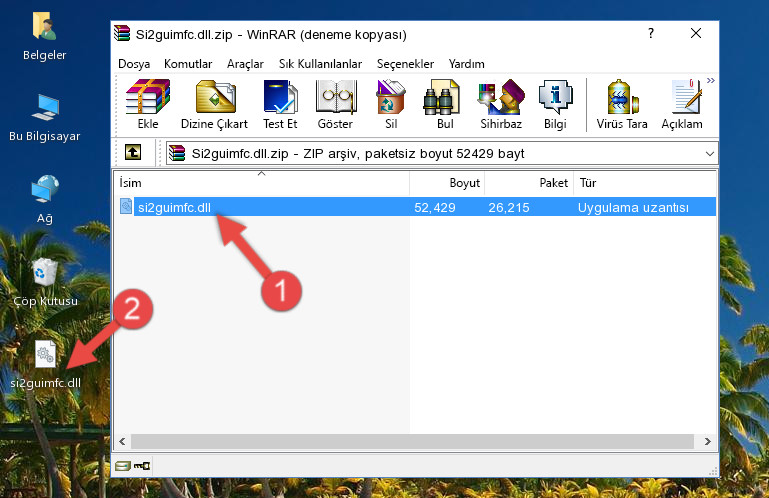Viewport: 769px width, 498px height.
Task: Open the Dosya menu
Action: coord(134,64)
